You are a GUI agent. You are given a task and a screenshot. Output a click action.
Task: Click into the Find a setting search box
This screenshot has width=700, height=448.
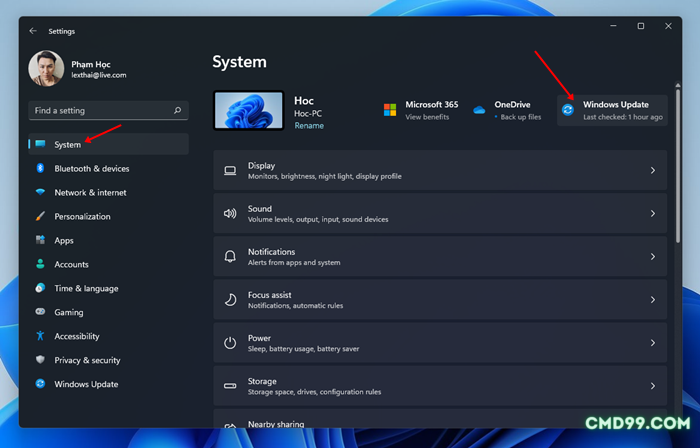tap(108, 110)
